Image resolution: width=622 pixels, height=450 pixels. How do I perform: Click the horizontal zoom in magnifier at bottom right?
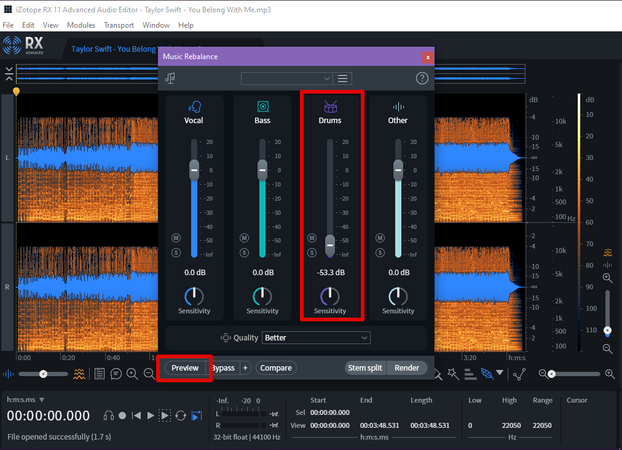click(x=610, y=374)
